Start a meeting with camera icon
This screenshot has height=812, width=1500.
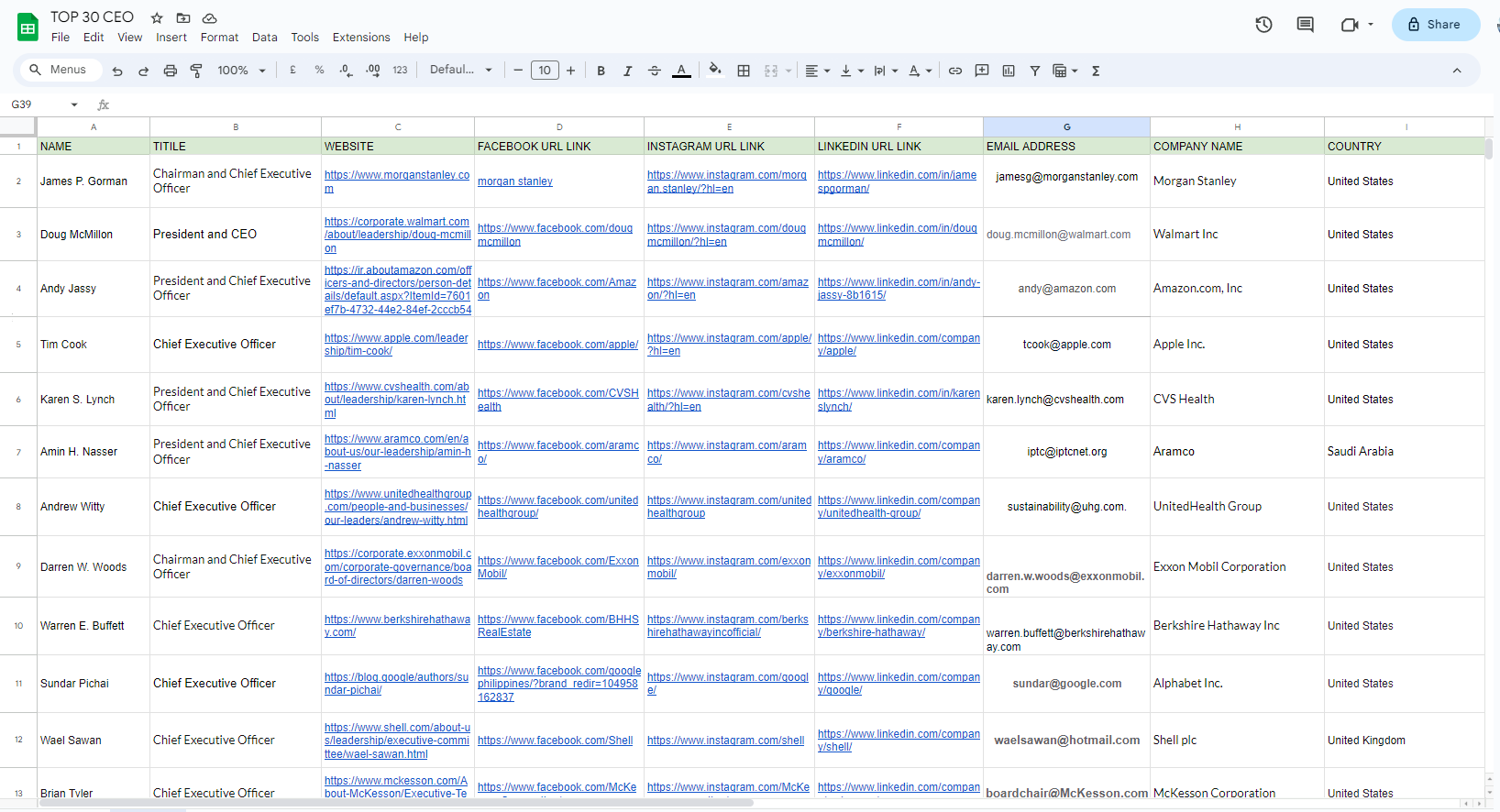point(1349,25)
